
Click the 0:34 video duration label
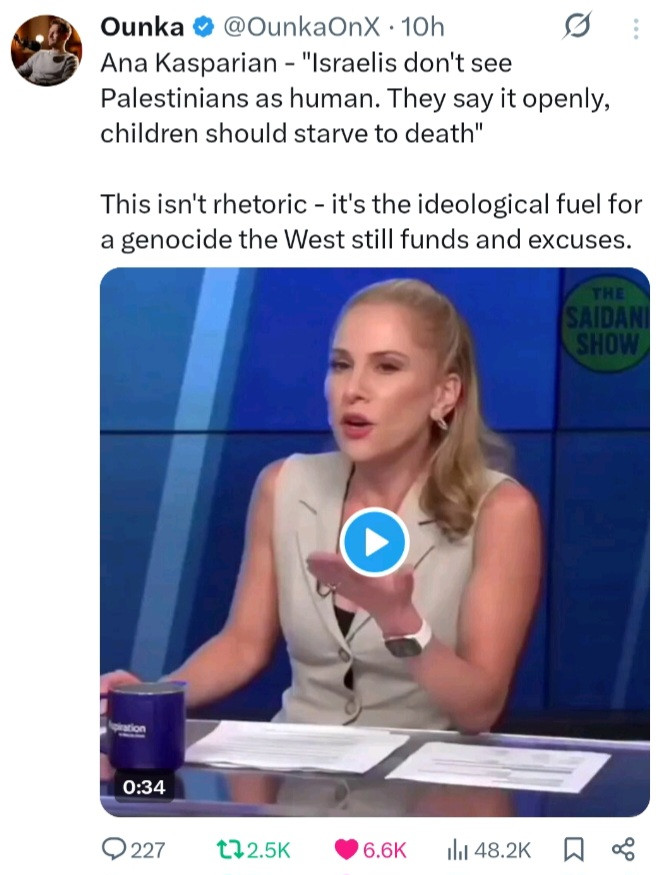(144, 787)
